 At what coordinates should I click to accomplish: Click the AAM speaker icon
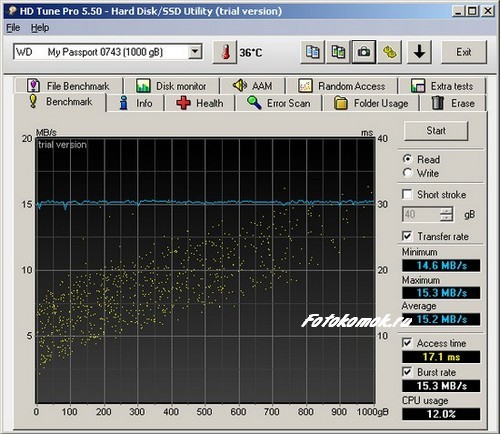(240, 86)
